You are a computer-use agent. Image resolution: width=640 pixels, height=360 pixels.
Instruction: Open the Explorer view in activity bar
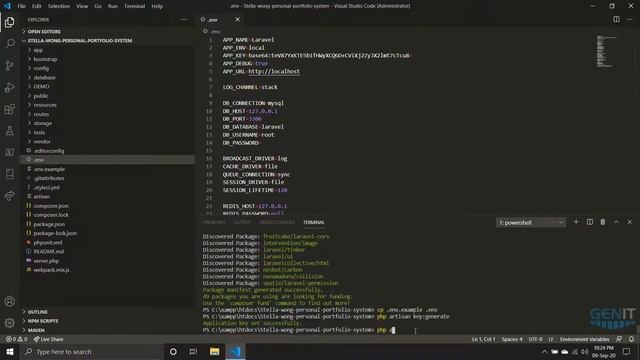click(x=9, y=22)
